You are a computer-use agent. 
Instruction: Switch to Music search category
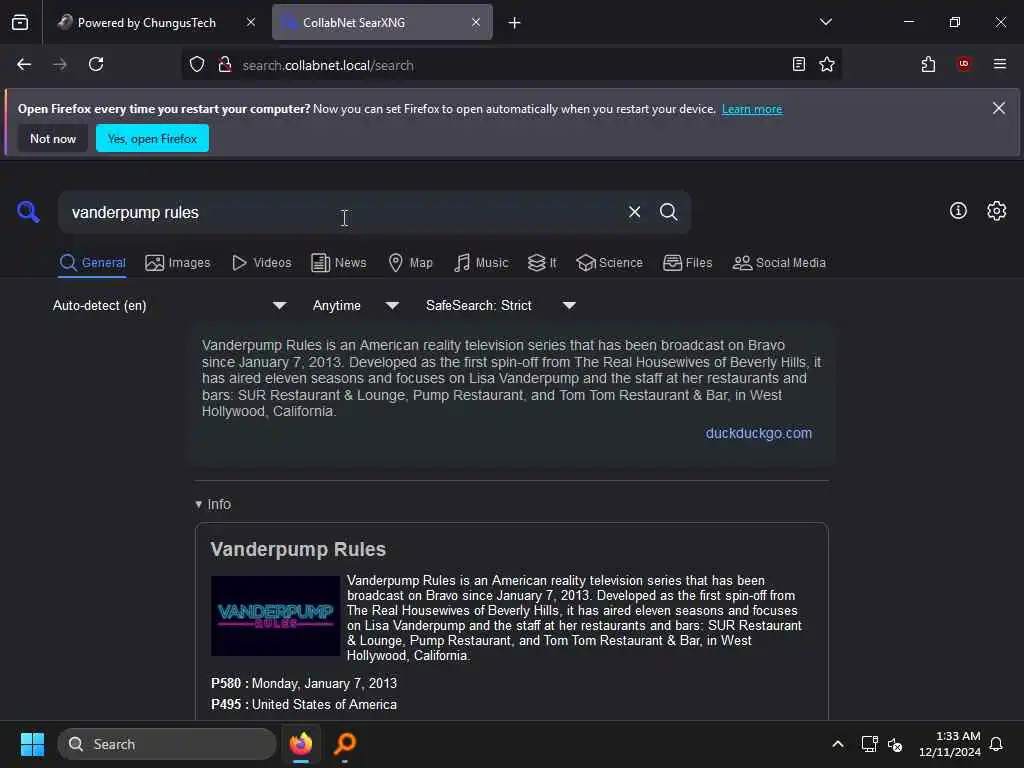481,263
